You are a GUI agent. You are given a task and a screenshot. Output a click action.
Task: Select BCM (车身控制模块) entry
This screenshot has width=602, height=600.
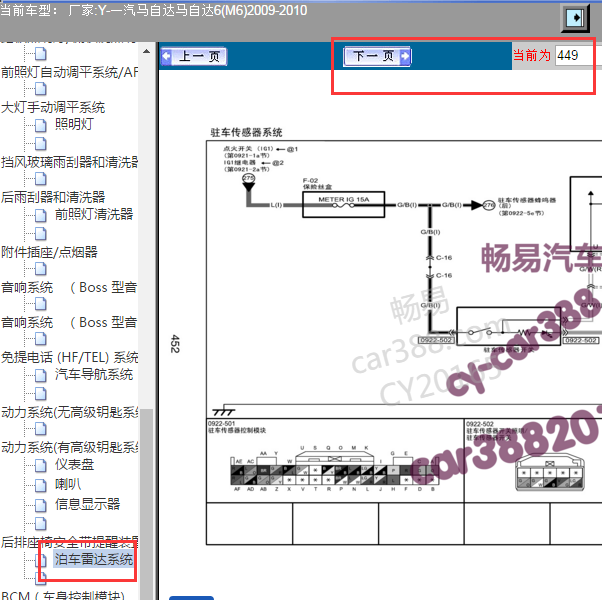tap(63, 595)
